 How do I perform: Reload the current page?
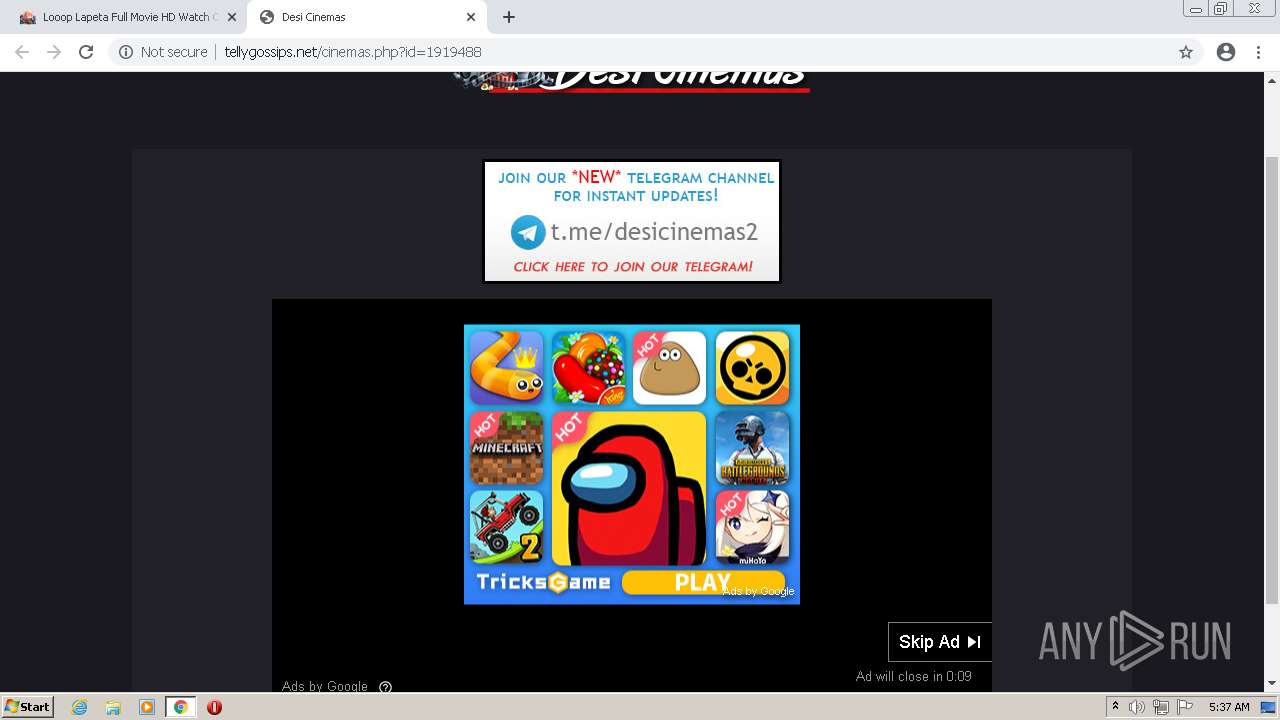(86, 52)
